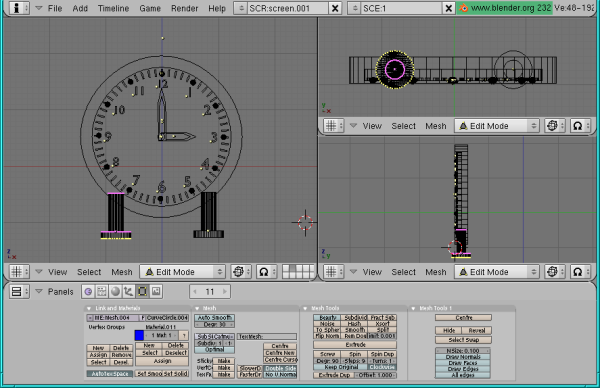Open the info window type icon at the top-left
The width and height of the screenshot is (600, 388).
(x=19, y=8)
